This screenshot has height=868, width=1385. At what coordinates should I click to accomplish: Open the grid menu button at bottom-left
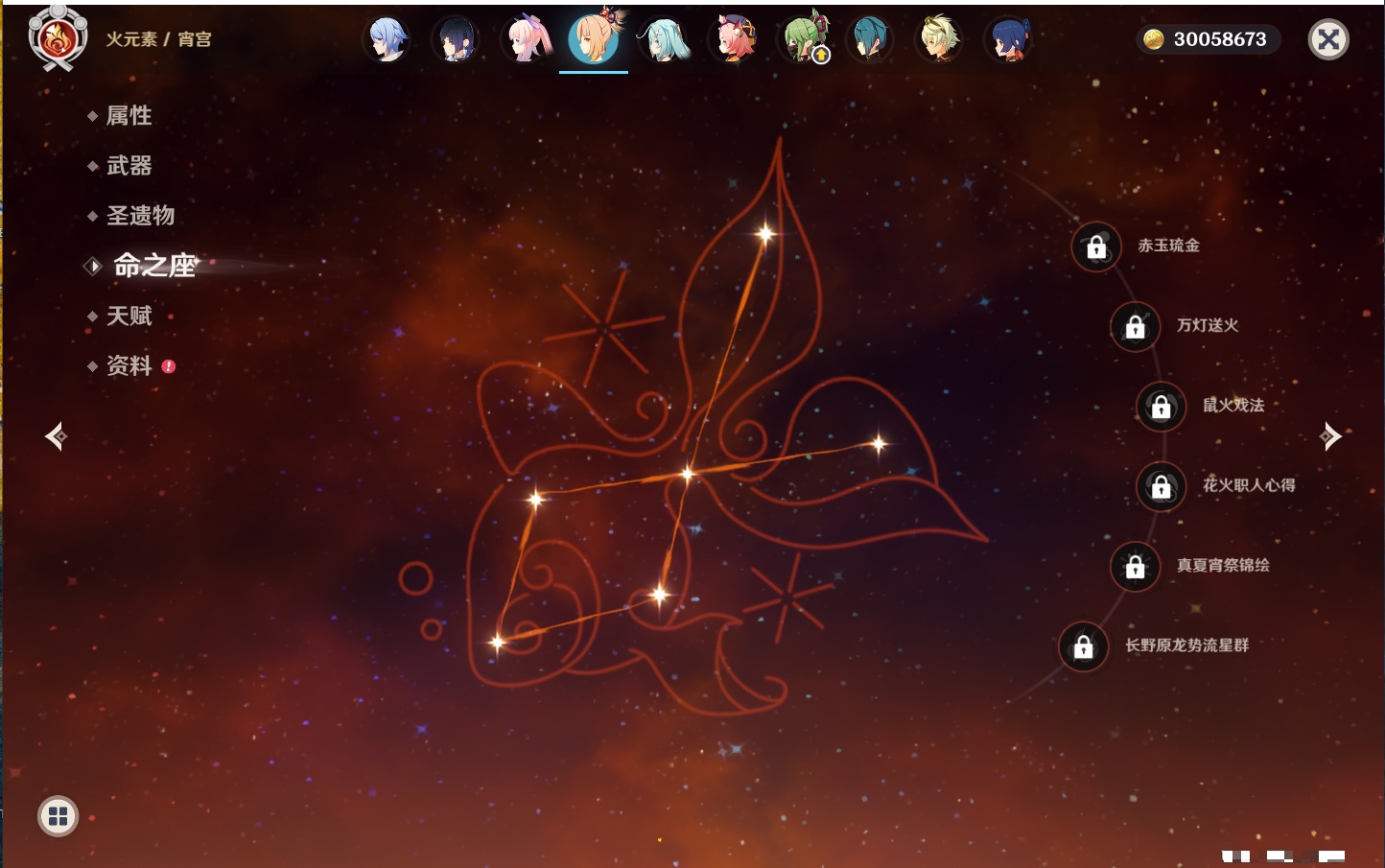[x=58, y=816]
